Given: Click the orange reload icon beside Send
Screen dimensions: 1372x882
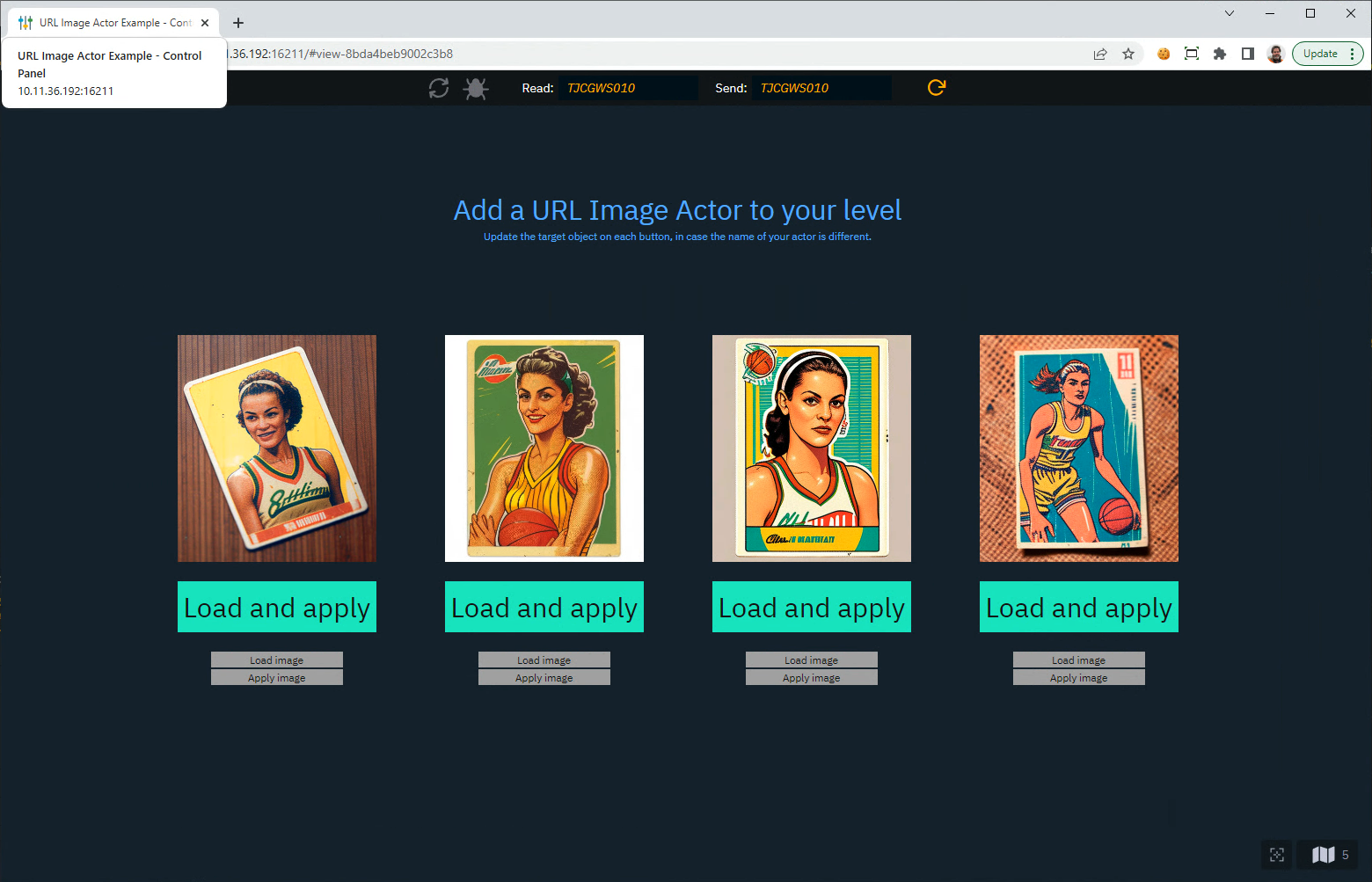Looking at the screenshot, I should (x=936, y=87).
